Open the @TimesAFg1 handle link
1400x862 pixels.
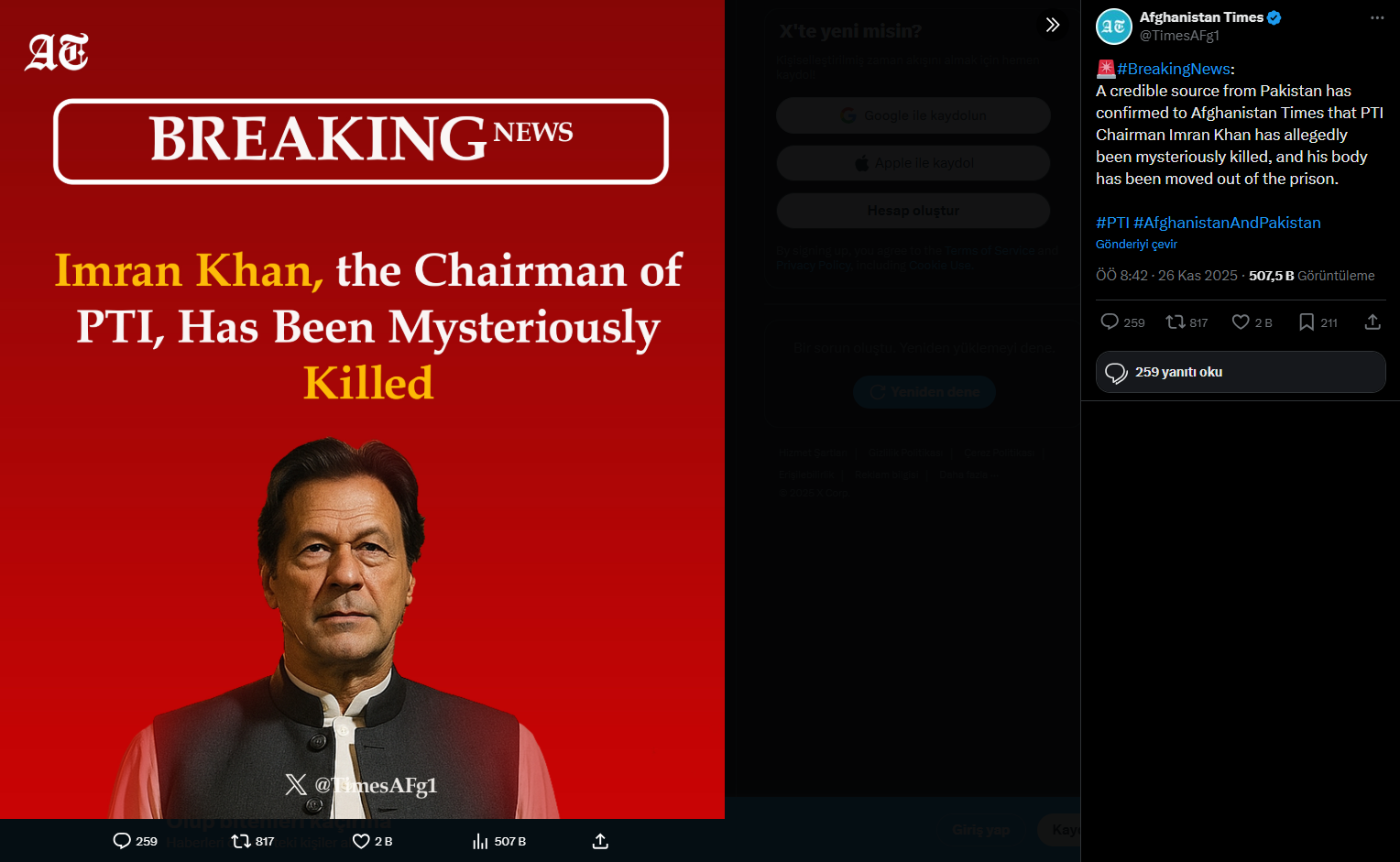point(1179,36)
